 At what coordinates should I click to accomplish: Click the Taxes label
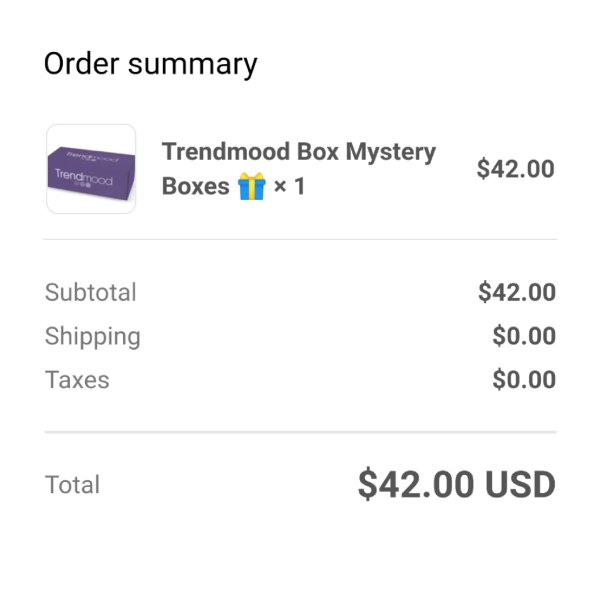(77, 380)
